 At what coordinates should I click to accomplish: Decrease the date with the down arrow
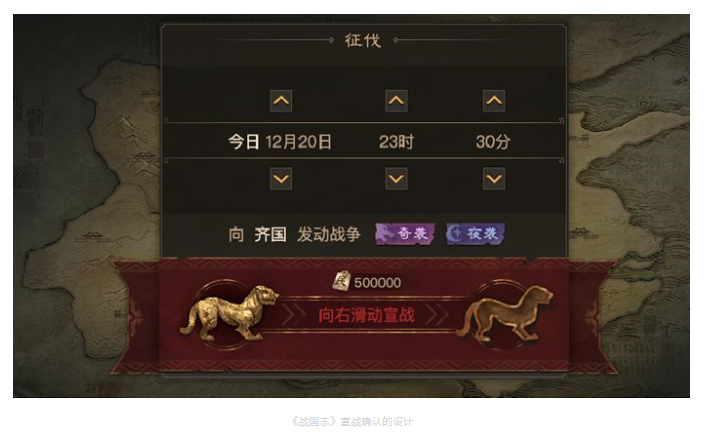click(281, 178)
